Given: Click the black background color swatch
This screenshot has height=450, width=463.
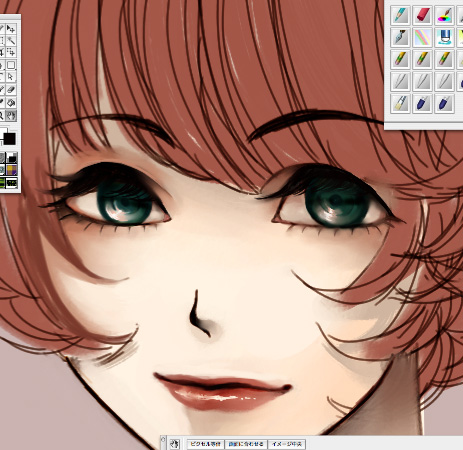Looking at the screenshot, I should [x=9, y=139].
